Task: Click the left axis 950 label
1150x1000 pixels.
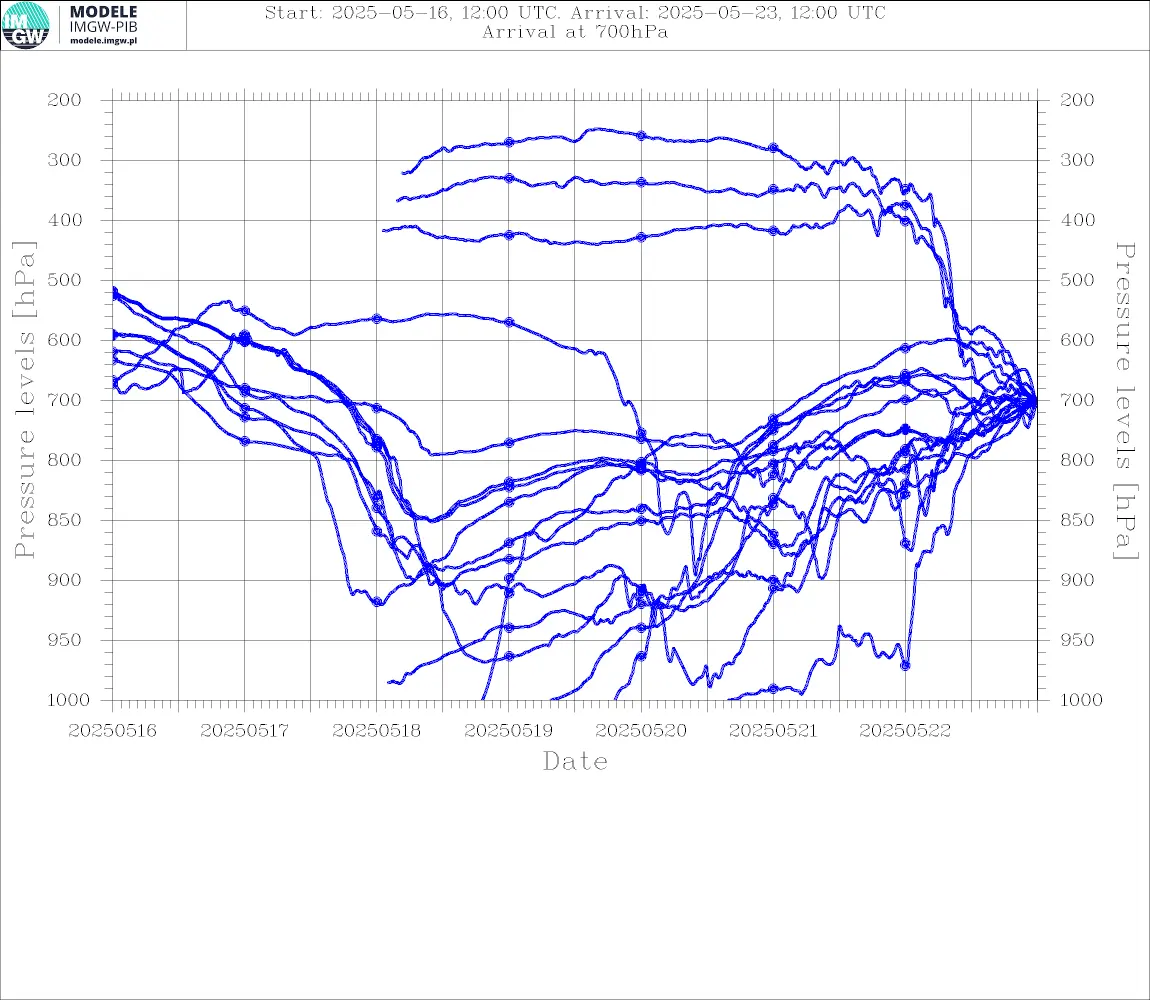Action: (65, 640)
